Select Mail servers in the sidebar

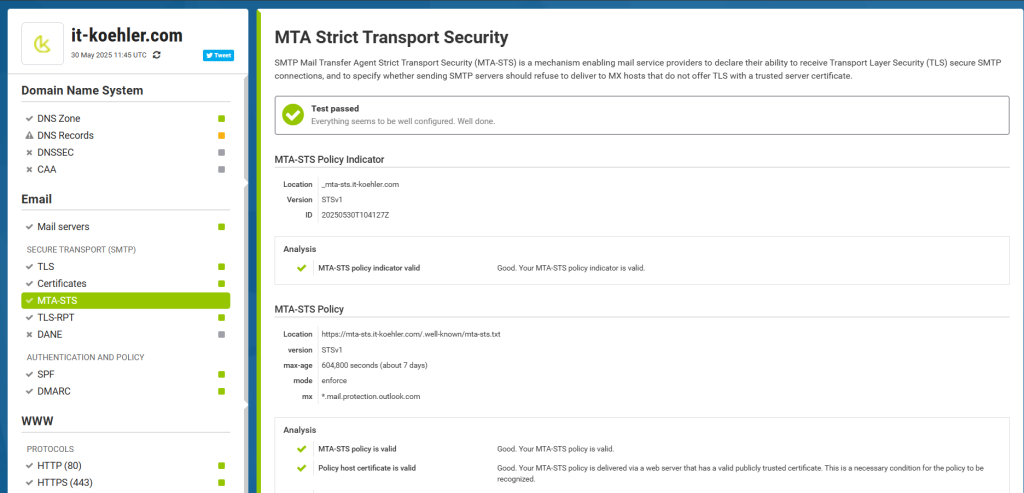63,227
